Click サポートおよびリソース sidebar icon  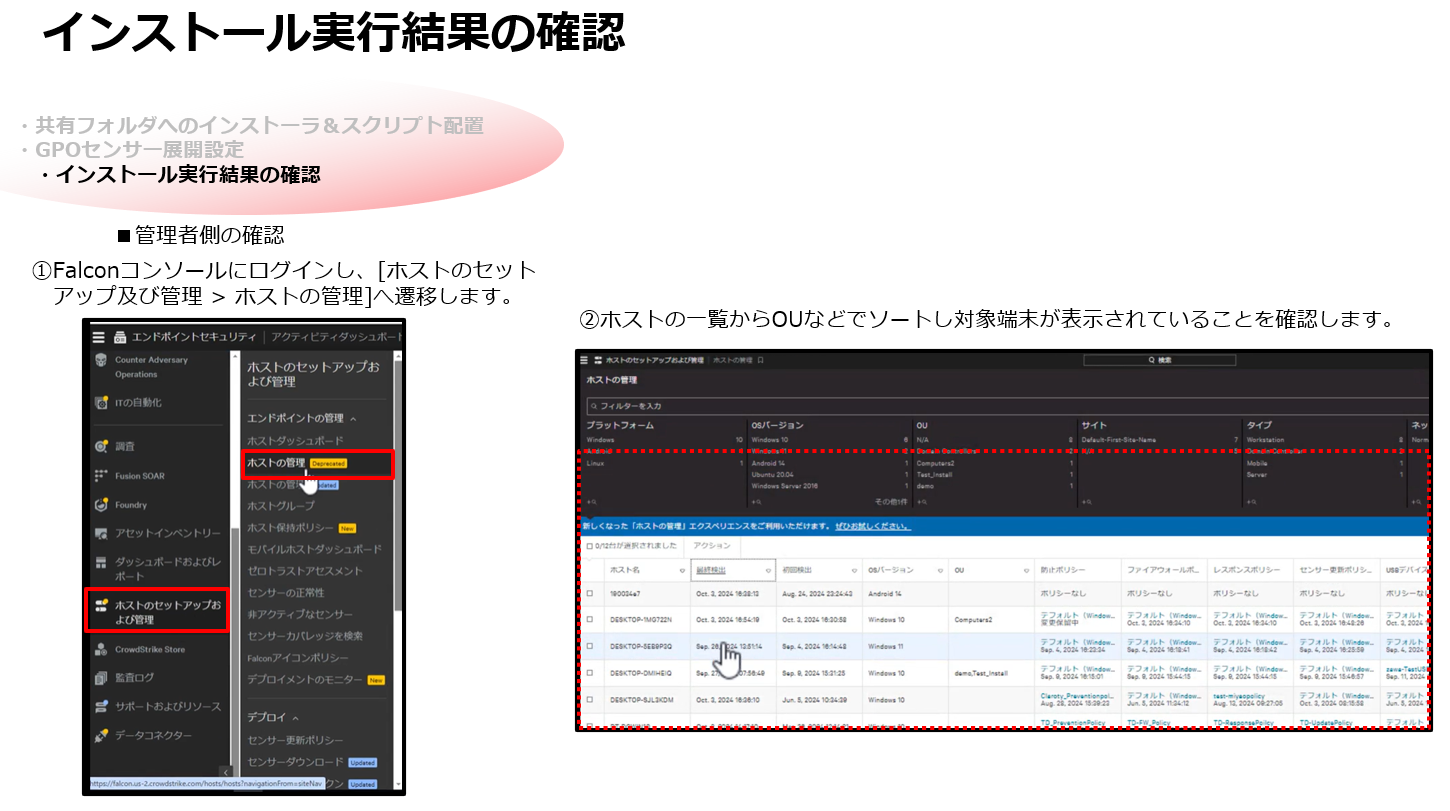tap(101, 707)
